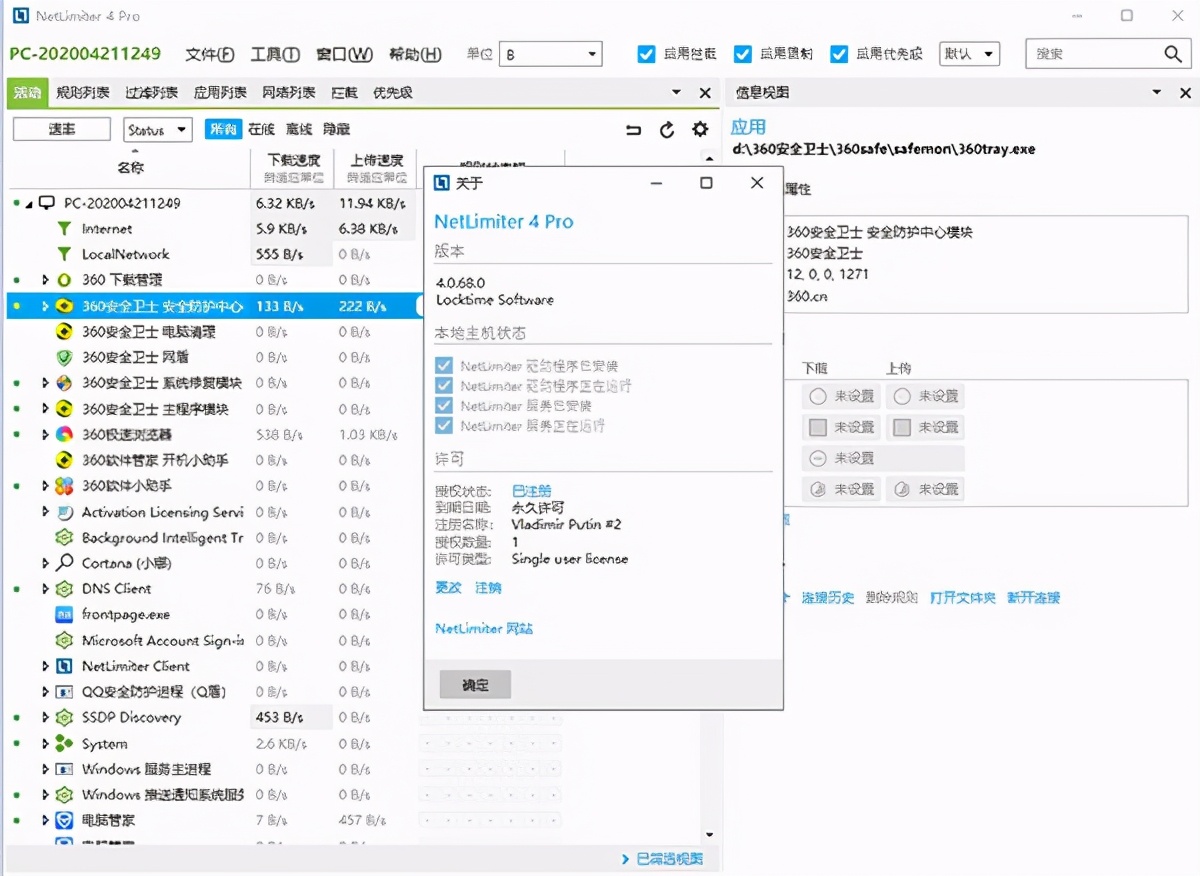Click the 电脑管家 shield icon
1200x876 pixels.
coord(64,820)
